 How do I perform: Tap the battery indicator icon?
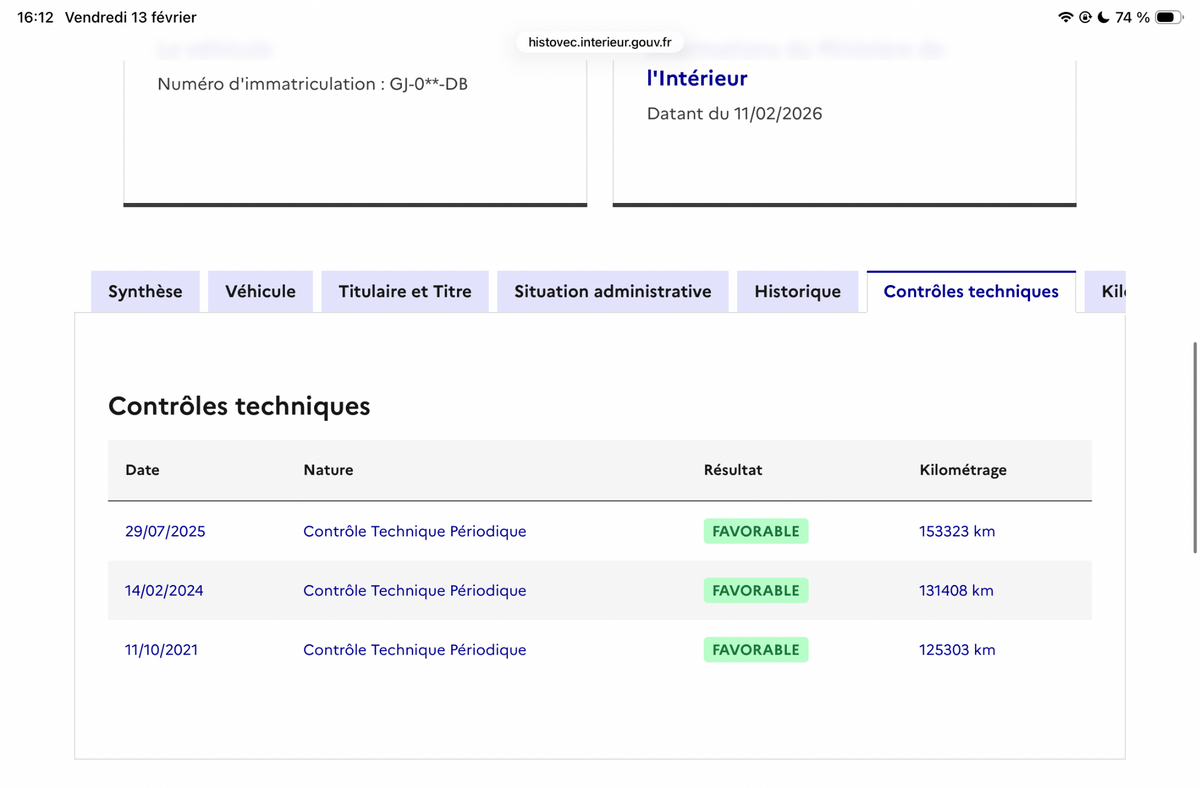click(1169, 17)
